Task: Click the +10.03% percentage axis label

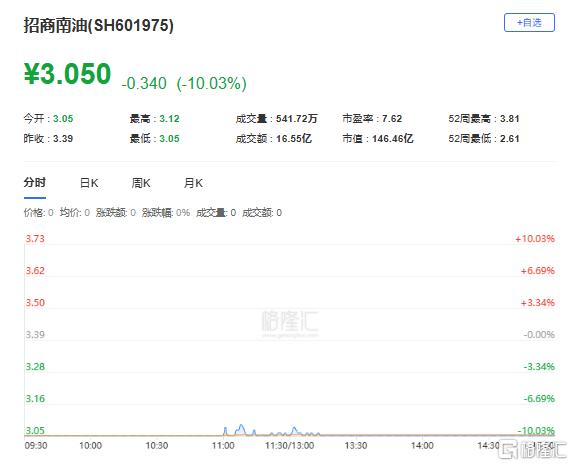Action: coord(535,239)
